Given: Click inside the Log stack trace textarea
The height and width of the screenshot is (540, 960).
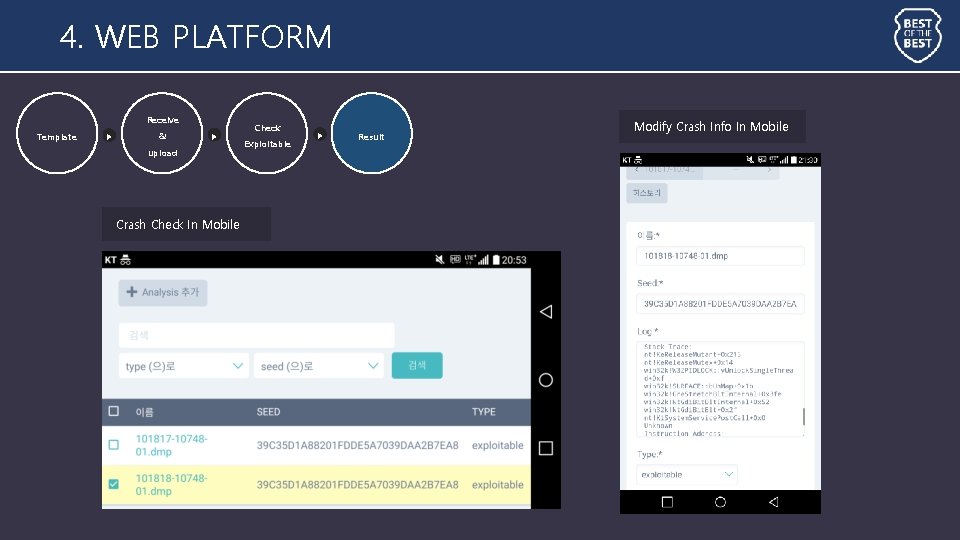Looking at the screenshot, I should (719, 389).
